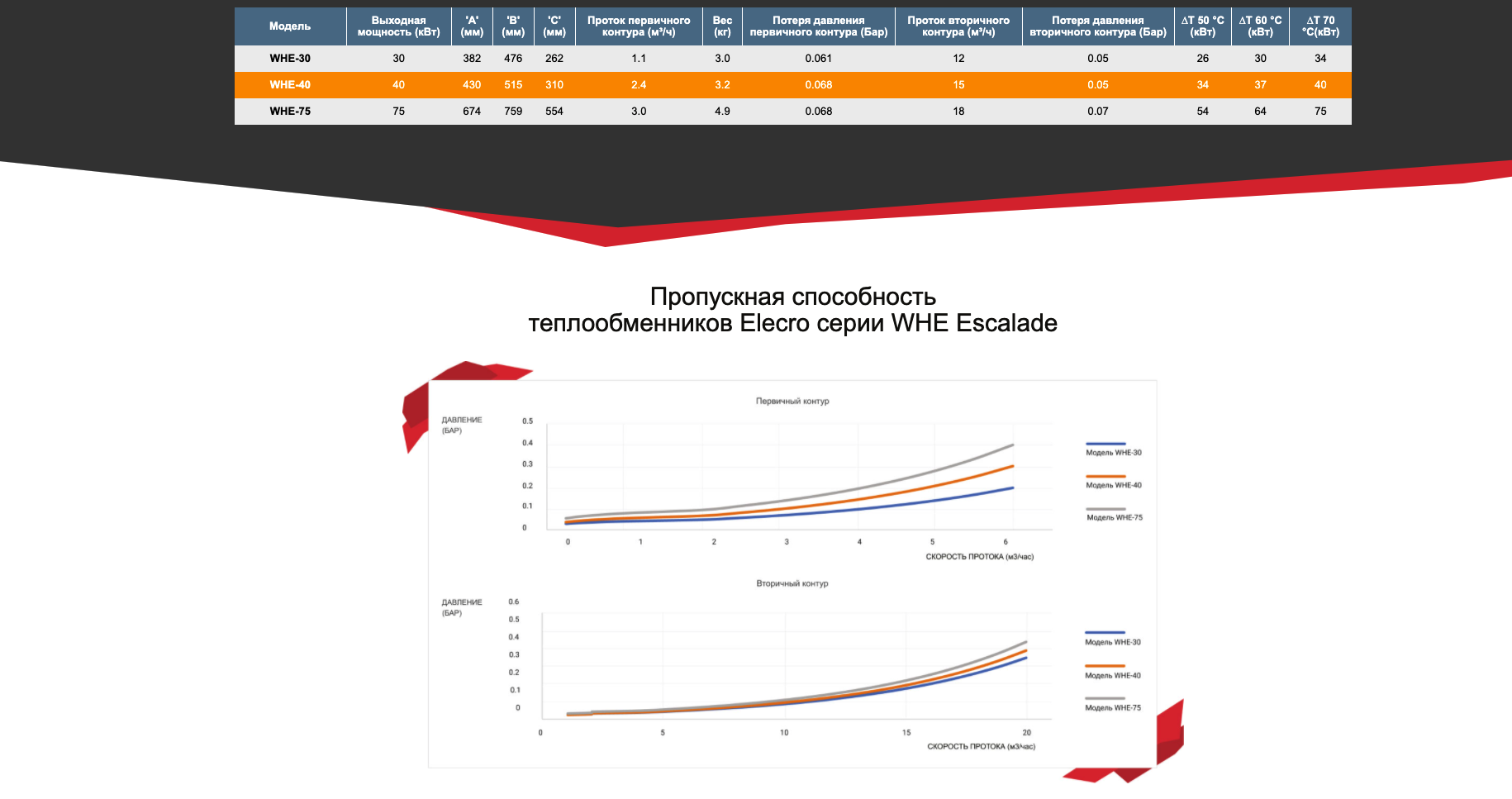Click secondary flow value 18 for WHE-75
The width and height of the screenshot is (1512, 799).
pos(958,112)
